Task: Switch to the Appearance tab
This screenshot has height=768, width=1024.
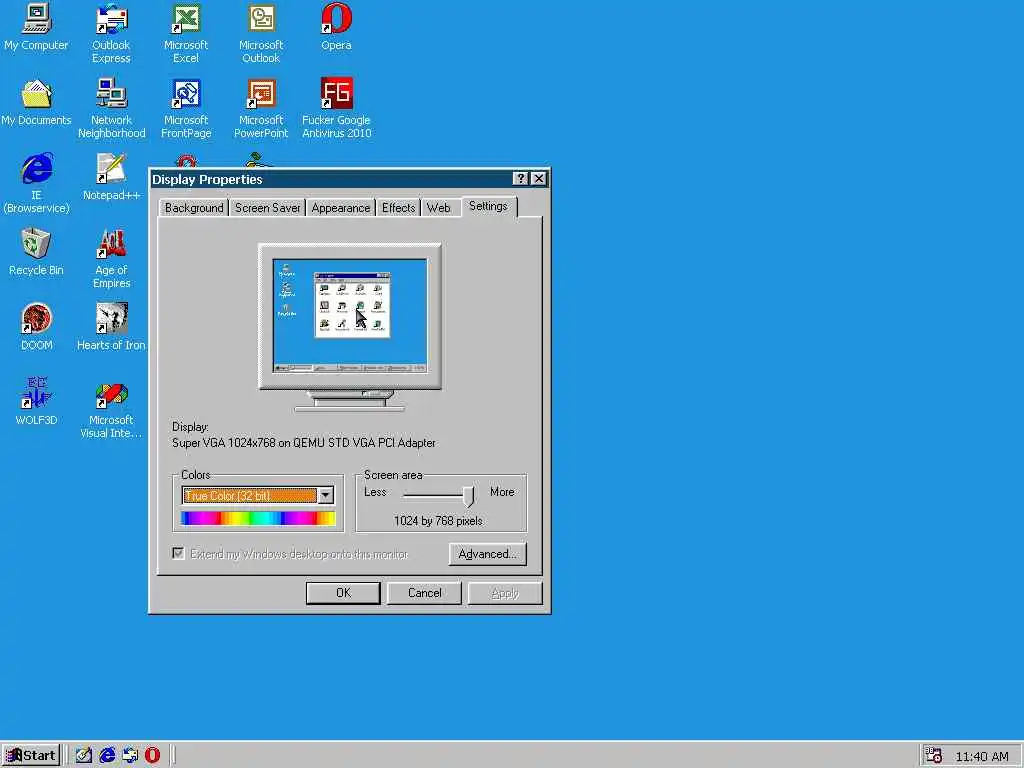Action: point(340,208)
